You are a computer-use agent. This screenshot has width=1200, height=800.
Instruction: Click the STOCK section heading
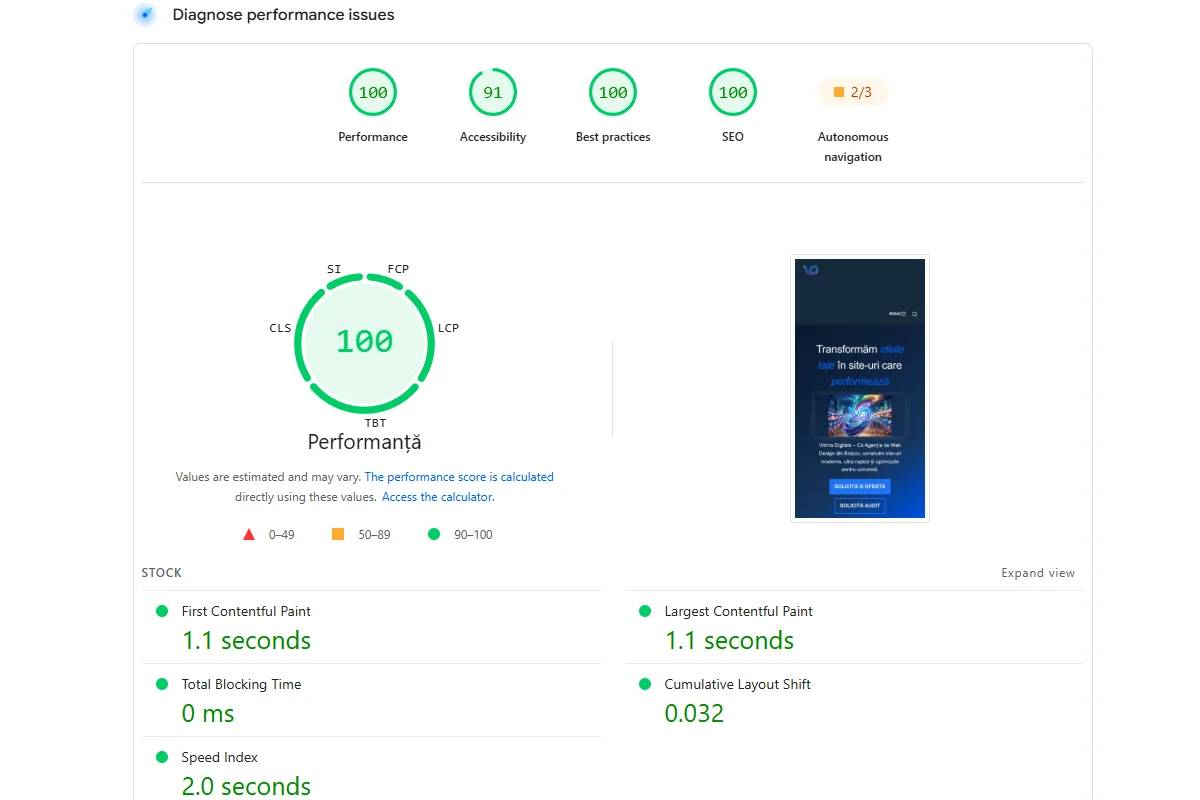pyautogui.click(x=162, y=573)
